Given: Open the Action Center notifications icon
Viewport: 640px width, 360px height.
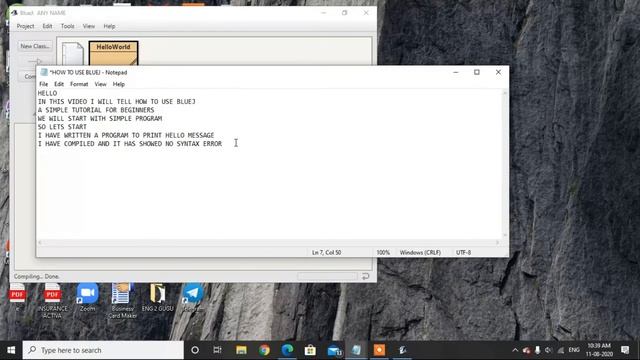Looking at the screenshot, I should (x=625, y=350).
